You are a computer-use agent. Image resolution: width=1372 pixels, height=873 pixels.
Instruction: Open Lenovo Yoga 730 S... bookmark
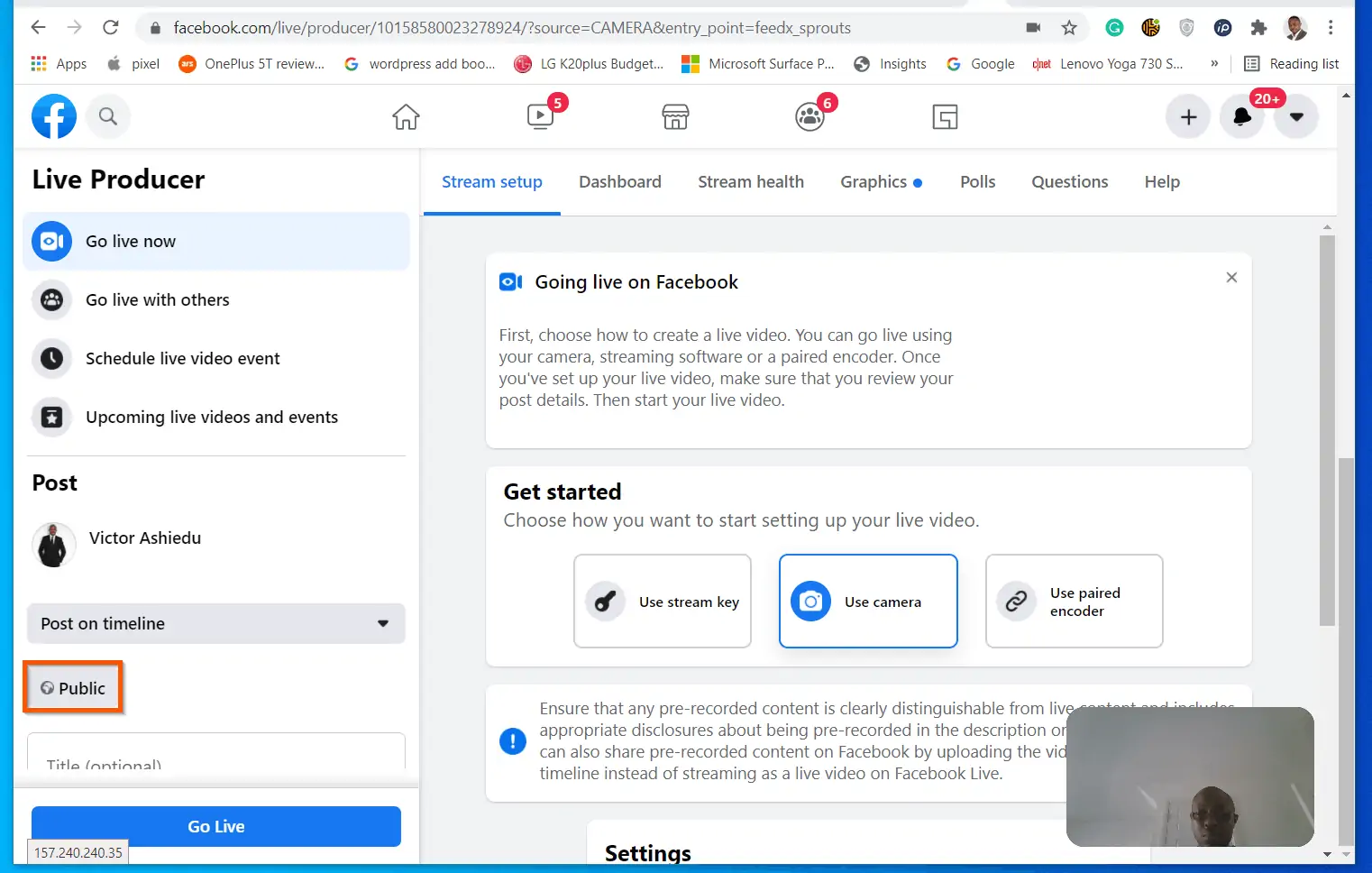tap(1108, 64)
